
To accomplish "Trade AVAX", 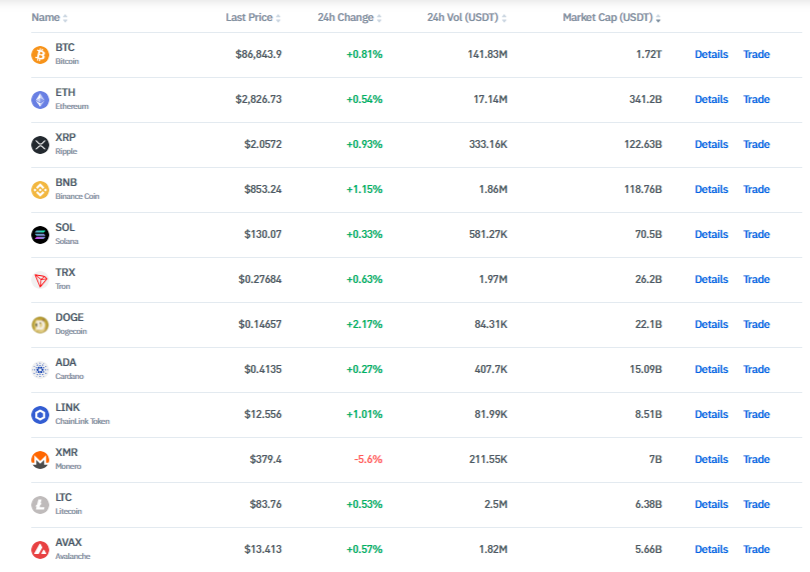I will (x=756, y=549).
